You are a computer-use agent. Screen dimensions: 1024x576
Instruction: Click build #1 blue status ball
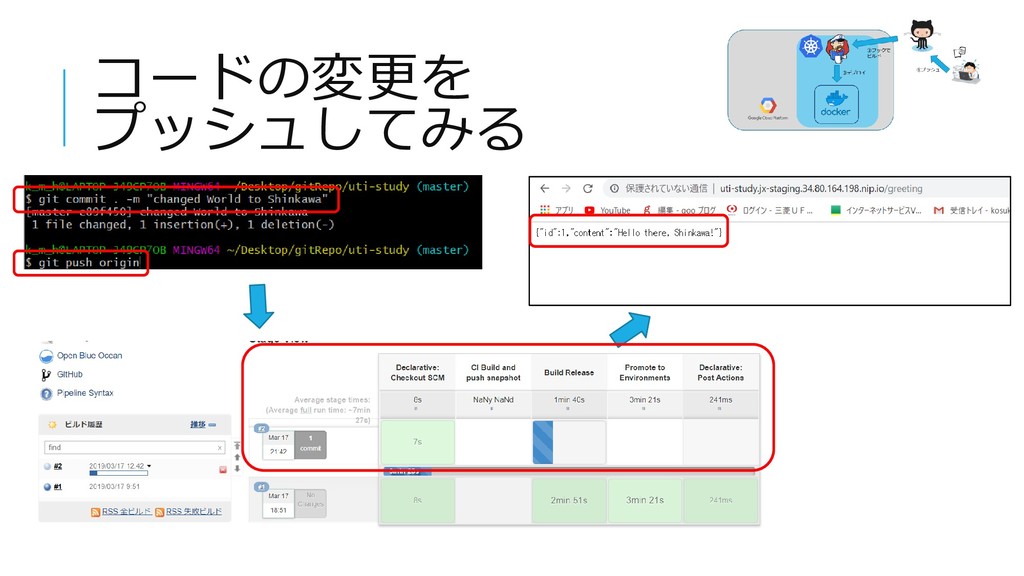tap(47, 487)
